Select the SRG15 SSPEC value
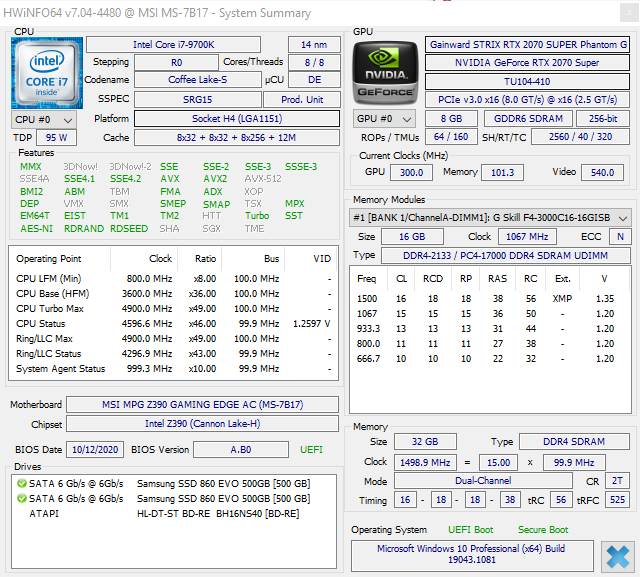 [x=198, y=100]
